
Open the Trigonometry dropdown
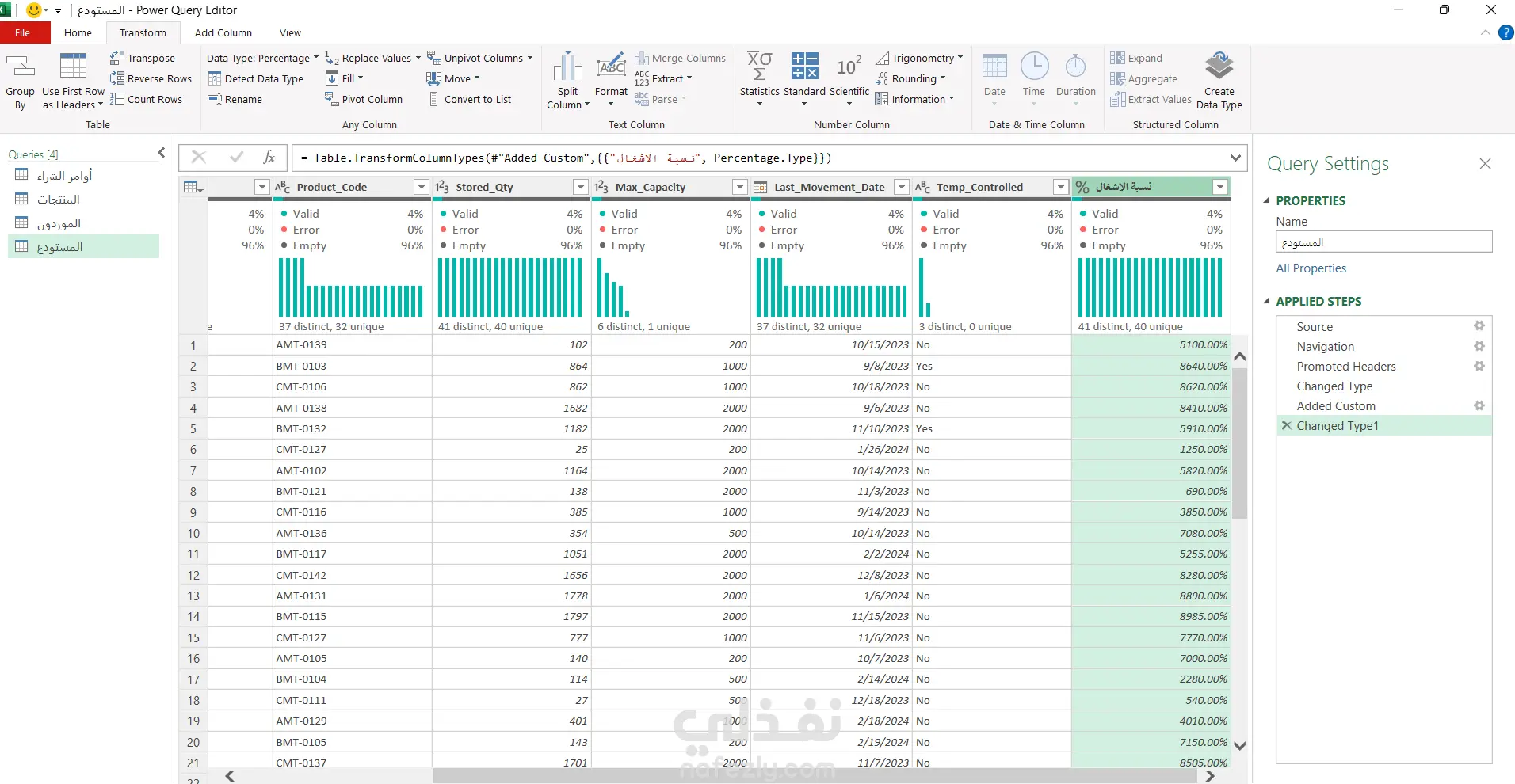(x=919, y=58)
